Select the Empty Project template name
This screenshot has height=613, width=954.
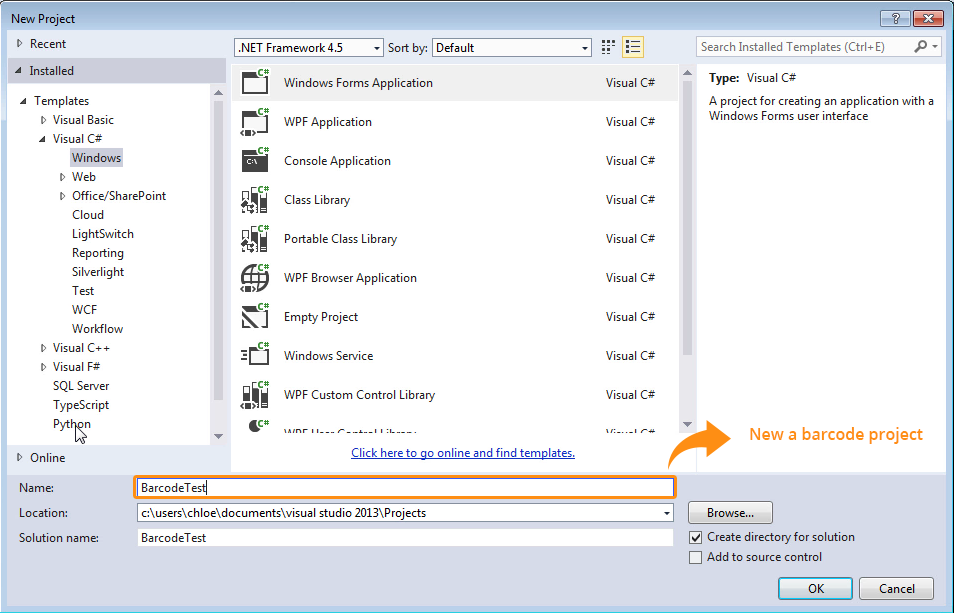click(321, 317)
